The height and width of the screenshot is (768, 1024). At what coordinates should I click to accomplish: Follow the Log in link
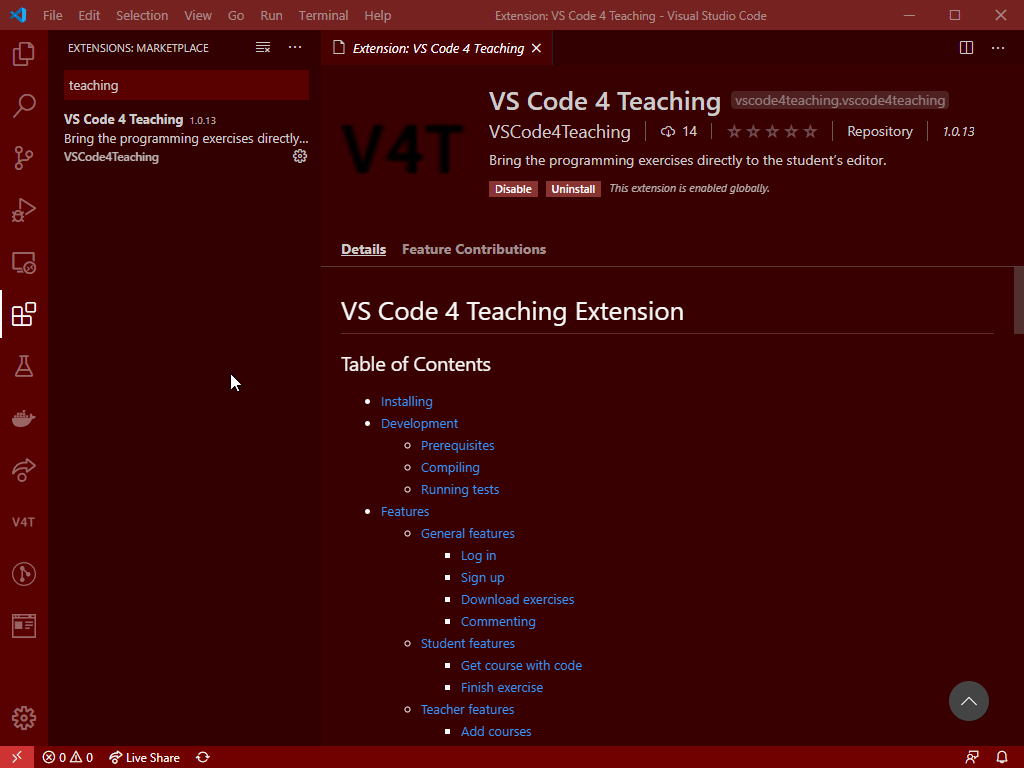point(478,556)
